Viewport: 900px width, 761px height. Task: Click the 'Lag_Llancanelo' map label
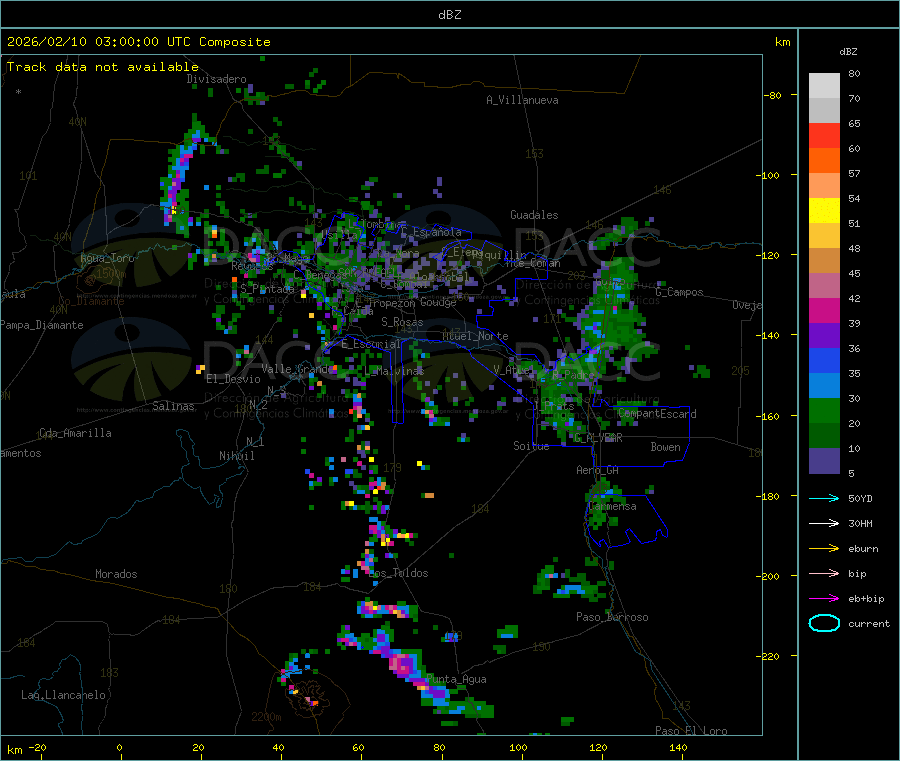pyautogui.click(x=63, y=695)
